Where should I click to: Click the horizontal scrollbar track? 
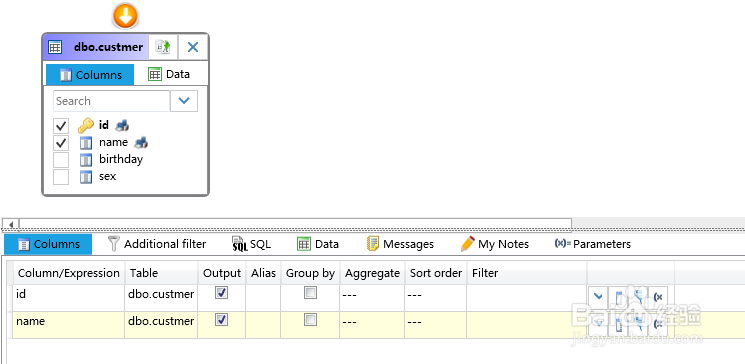(x=295, y=224)
